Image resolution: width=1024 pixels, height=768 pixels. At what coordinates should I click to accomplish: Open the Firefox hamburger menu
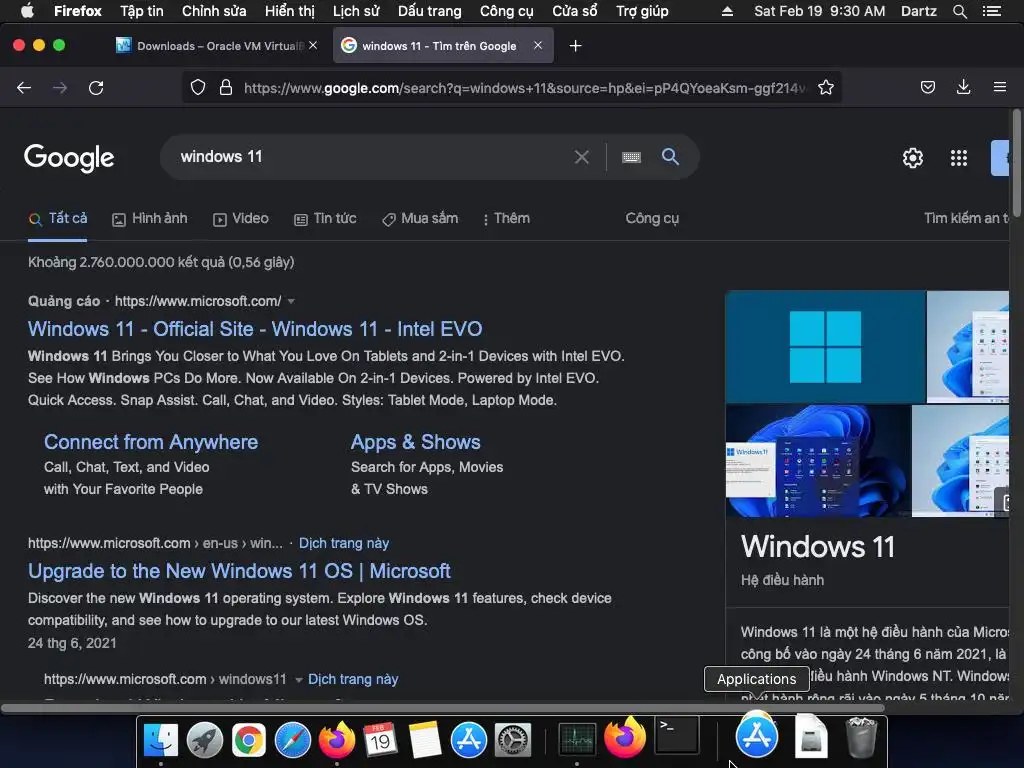1000,87
